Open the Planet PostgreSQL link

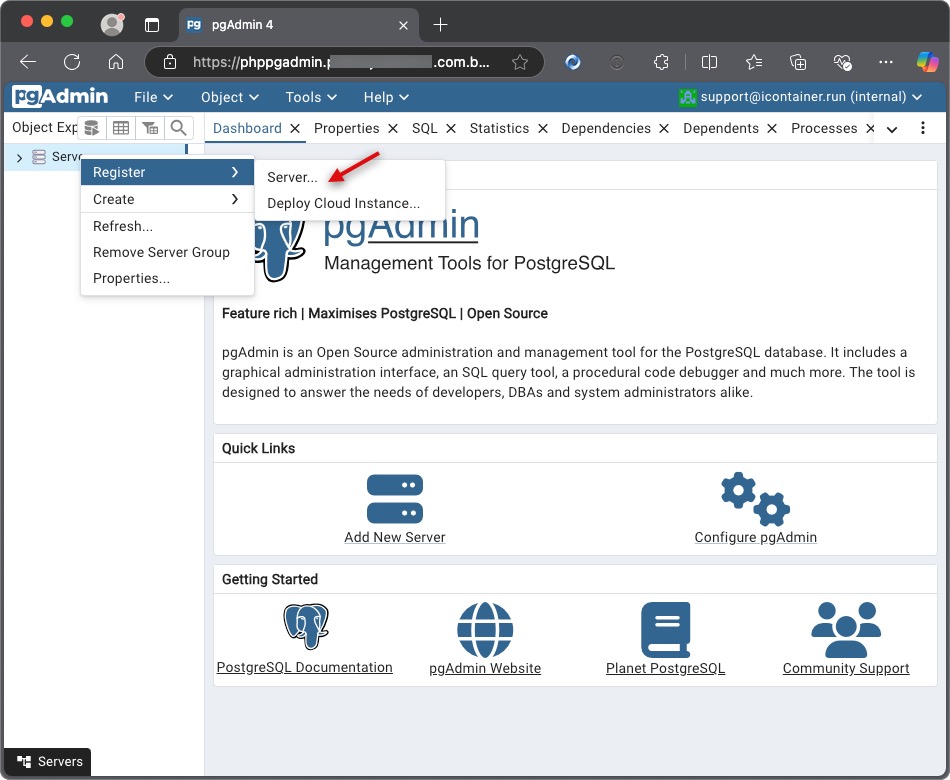(x=665, y=668)
